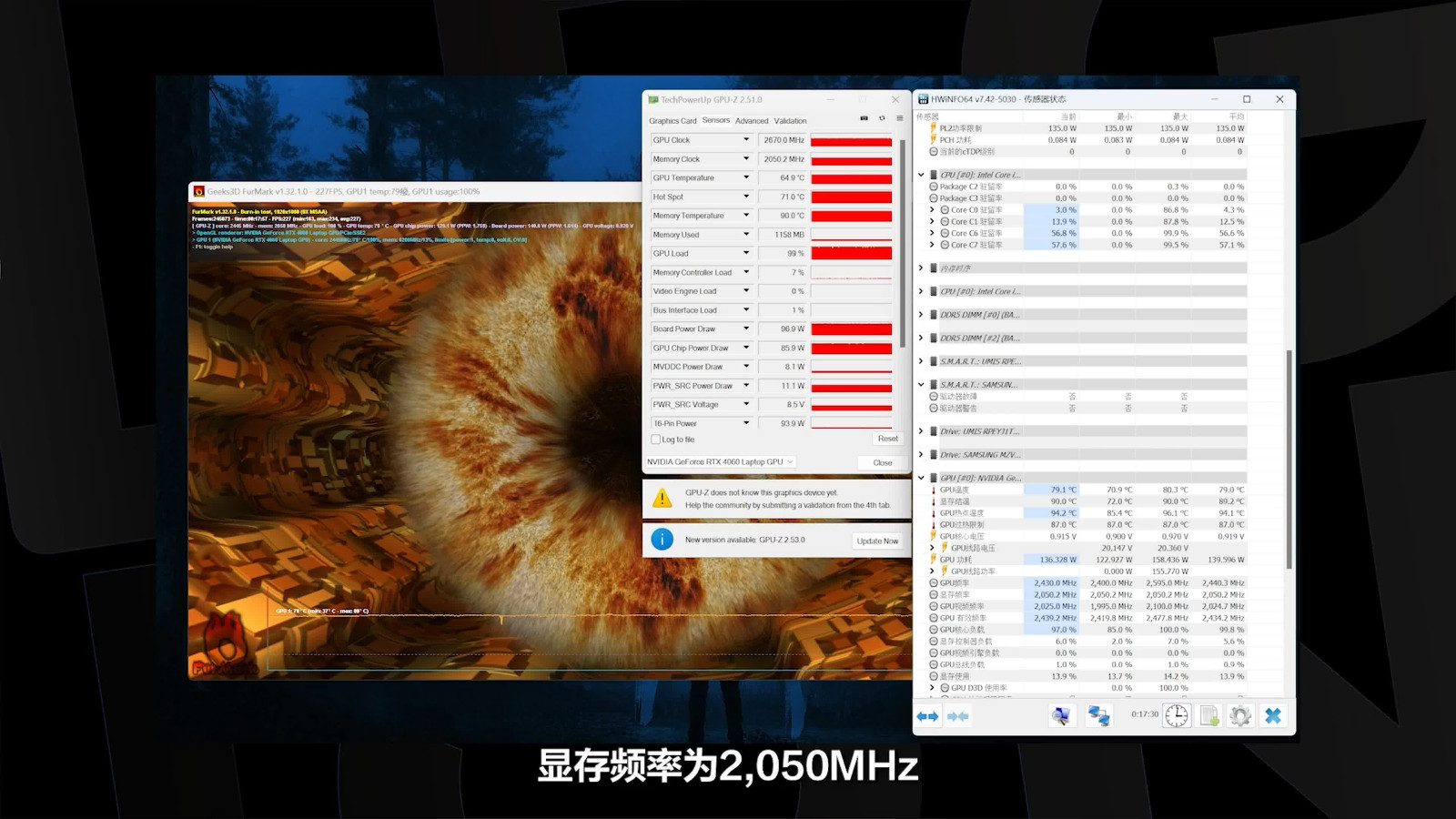The width and height of the screenshot is (1456, 819).
Task: Click the Memory Temperature red sensor graph
Action: point(852,216)
